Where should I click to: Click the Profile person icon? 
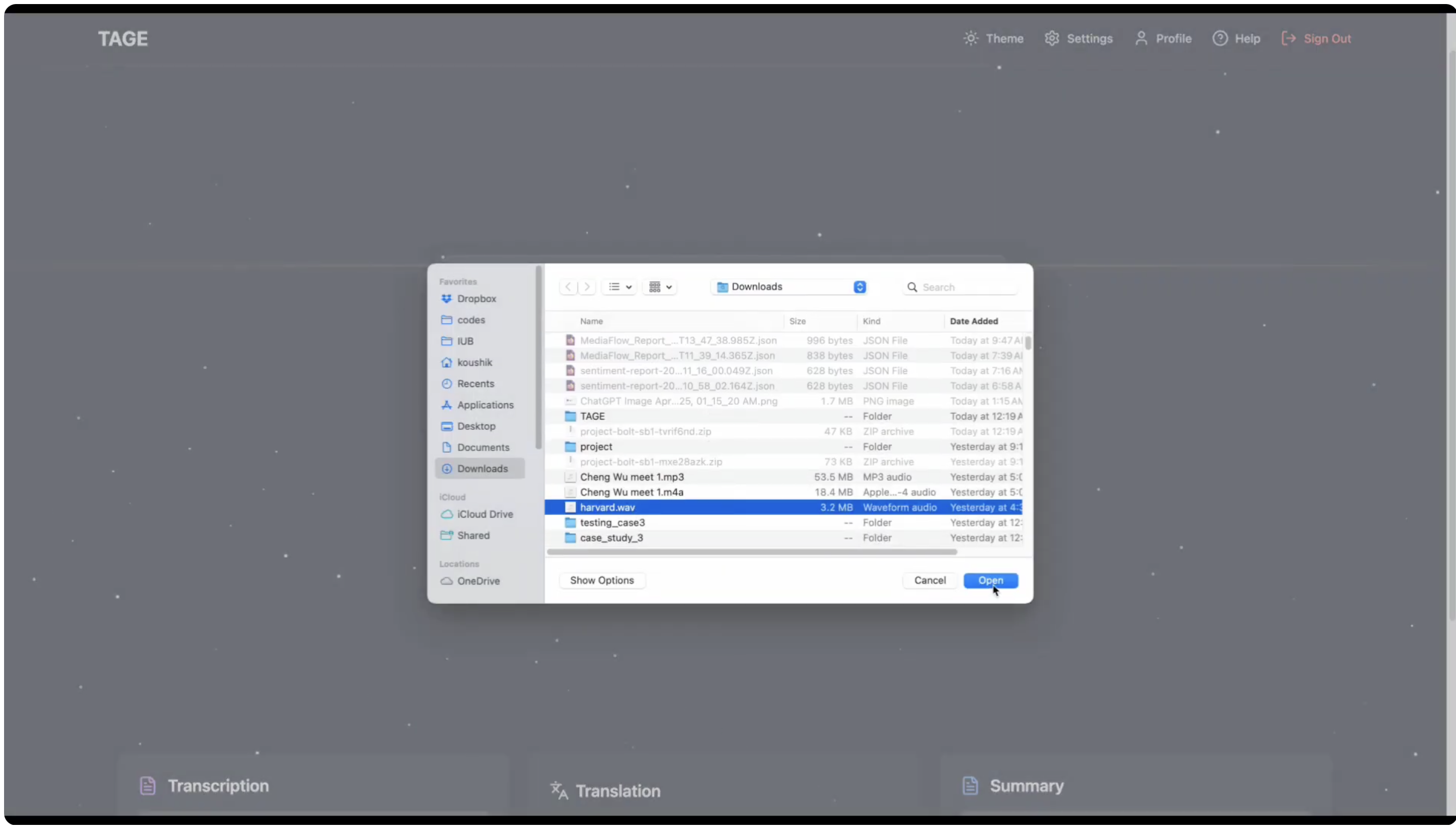[1141, 38]
